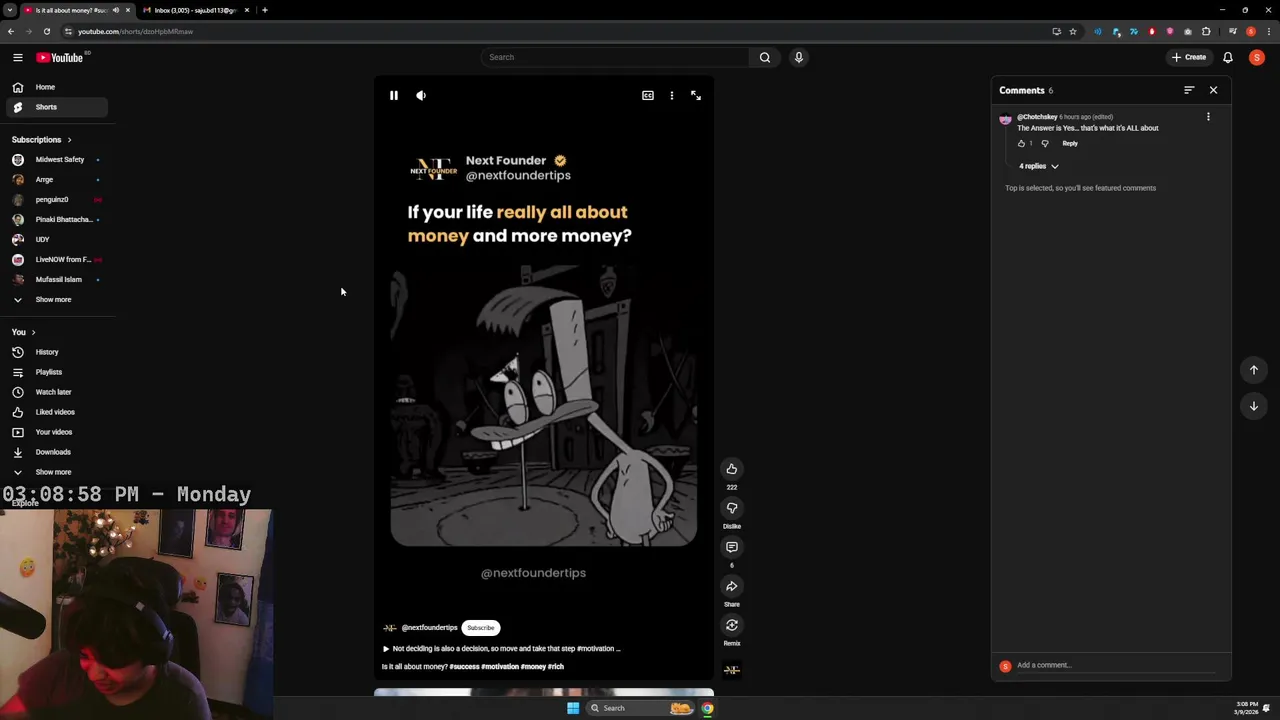The height and width of the screenshot is (720, 1280).
Task: Pause the Short using the pause button
Action: coord(394,95)
